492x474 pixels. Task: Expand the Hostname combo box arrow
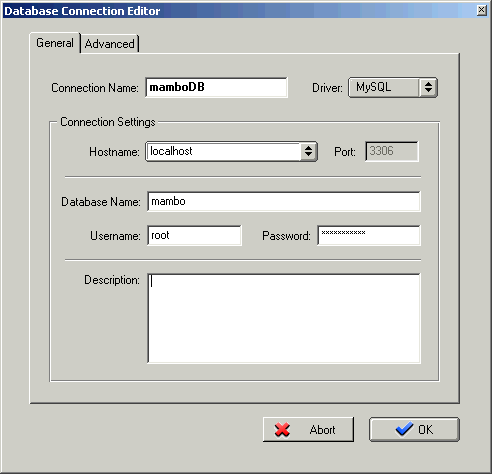309,152
